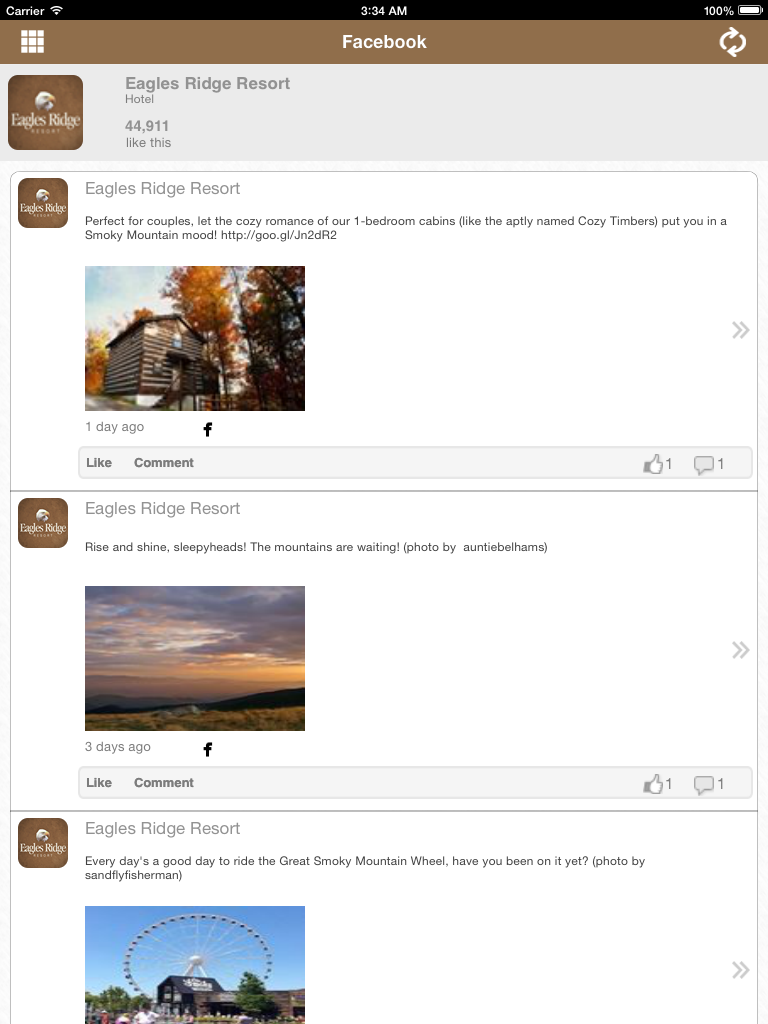Open the mountain sunrise photo
This screenshot has width=768, height=1024.
195,658
